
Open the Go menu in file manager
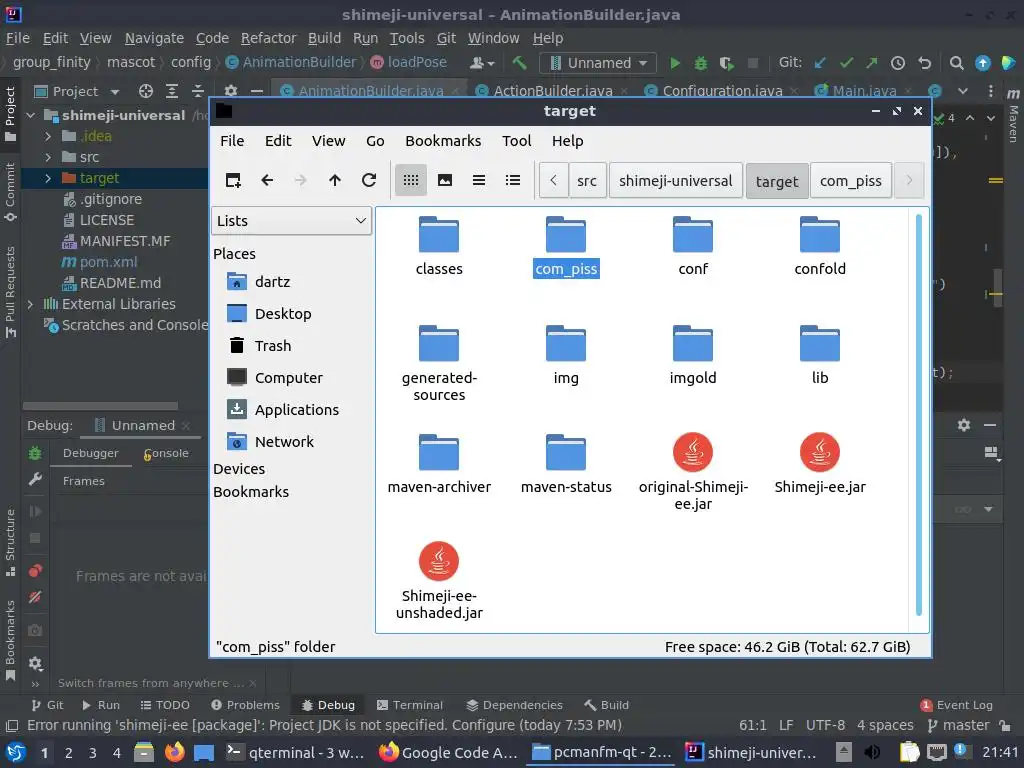pyautogui.click(x=375, y=141)
